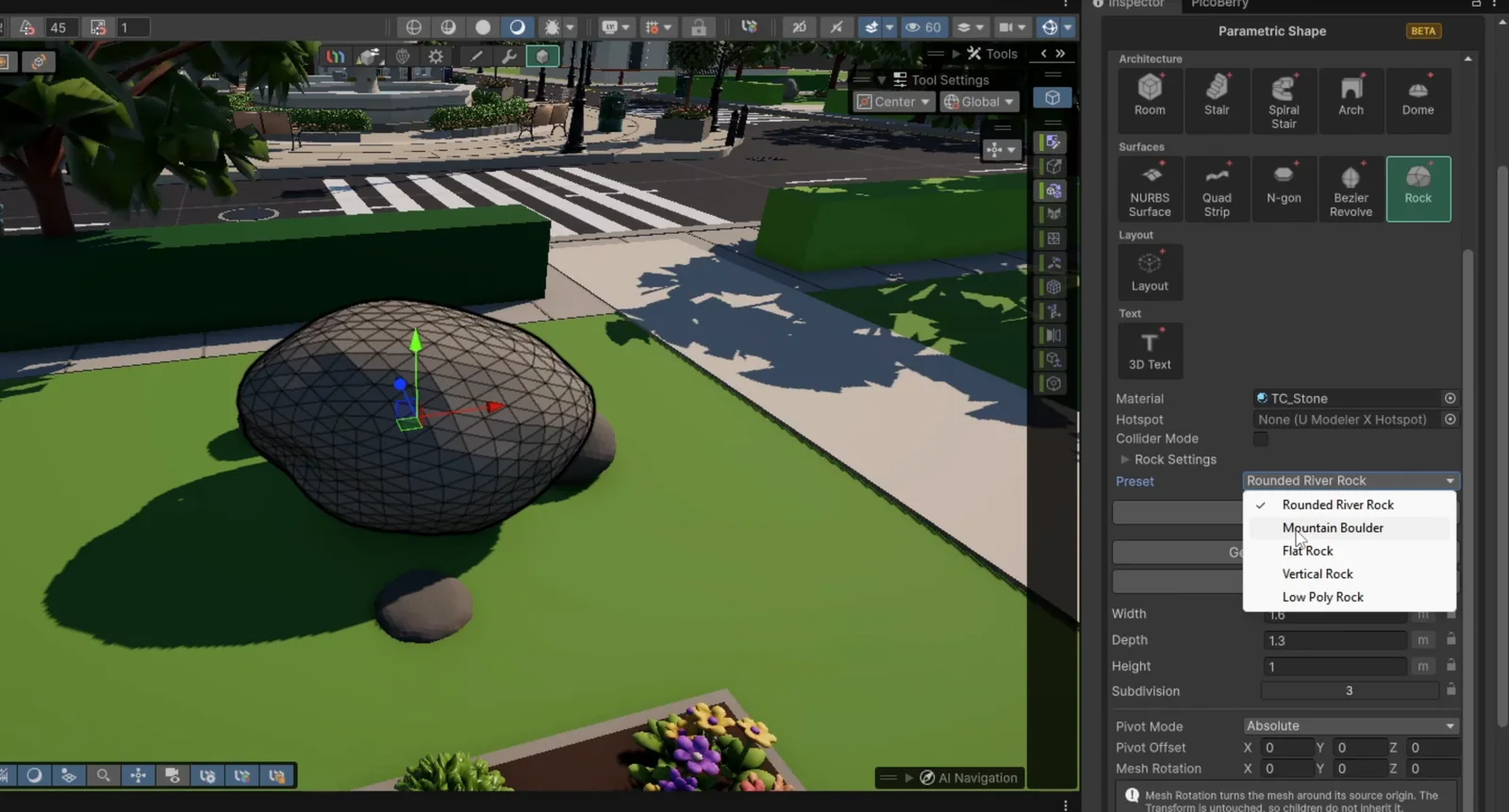1509x812 pixels.
Task: Click the Height value field
Action: pos(1335,667)
